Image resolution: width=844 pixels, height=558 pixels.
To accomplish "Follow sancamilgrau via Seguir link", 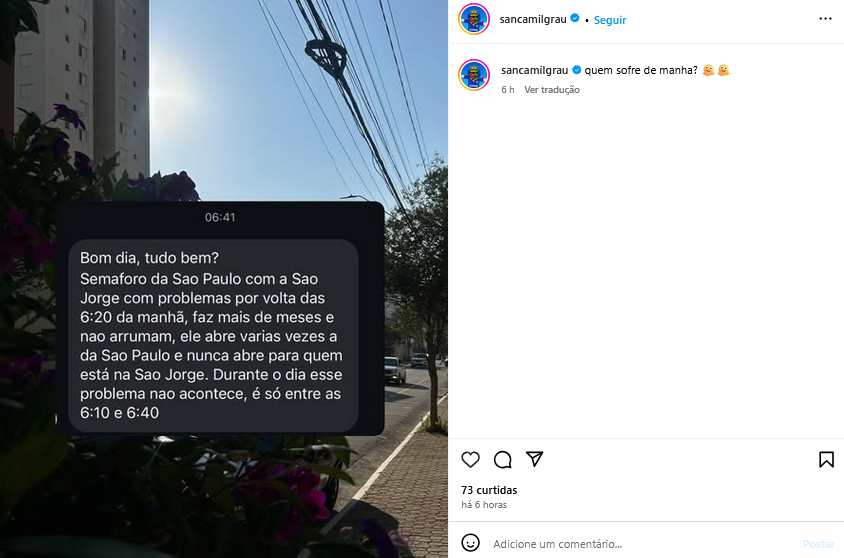I will coord(610,20).
